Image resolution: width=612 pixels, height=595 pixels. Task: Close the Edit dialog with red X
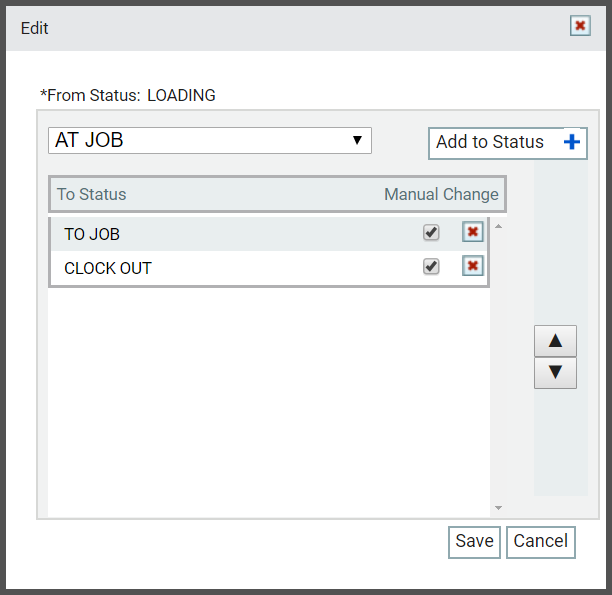(580, 26)
